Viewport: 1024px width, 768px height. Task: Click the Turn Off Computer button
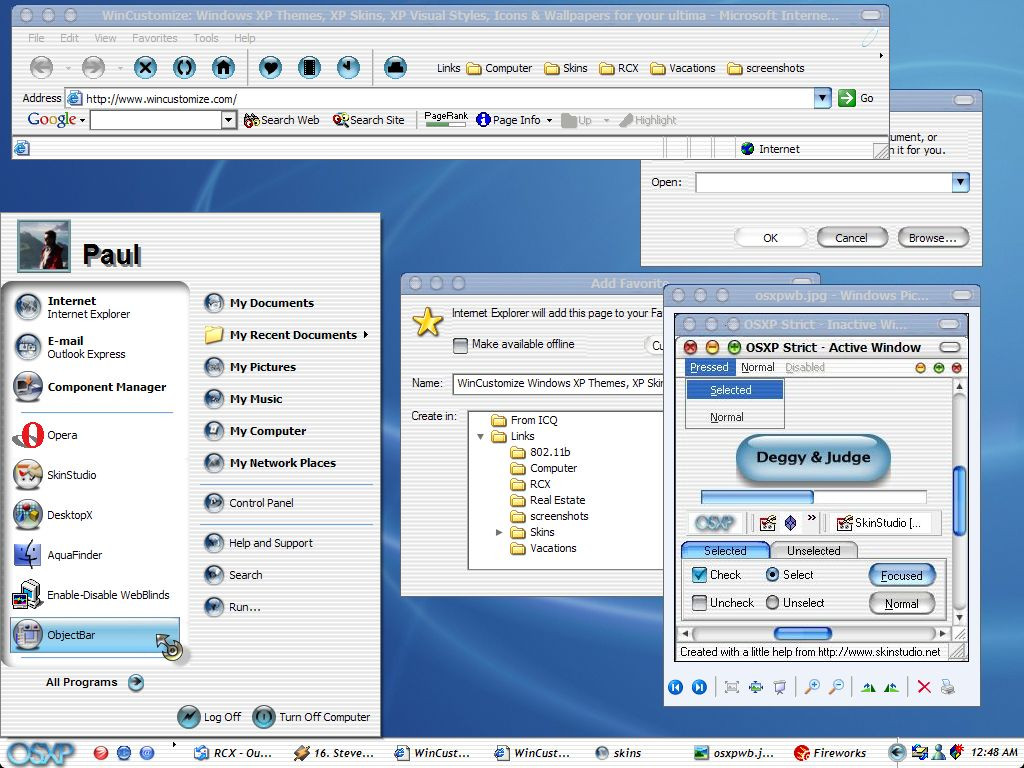pos(312,717)
